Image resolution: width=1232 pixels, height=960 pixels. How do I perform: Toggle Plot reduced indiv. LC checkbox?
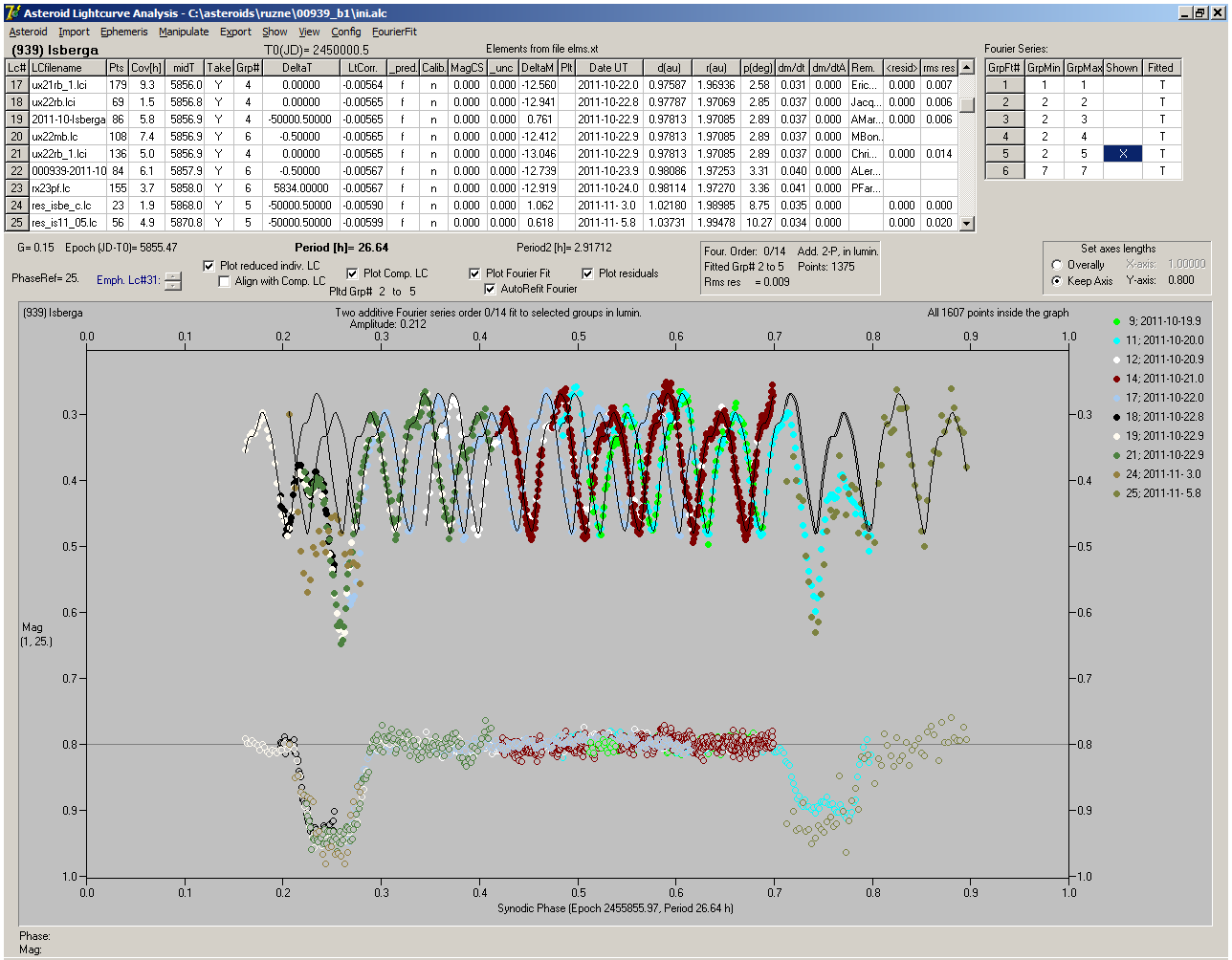(x=209, y=266)
